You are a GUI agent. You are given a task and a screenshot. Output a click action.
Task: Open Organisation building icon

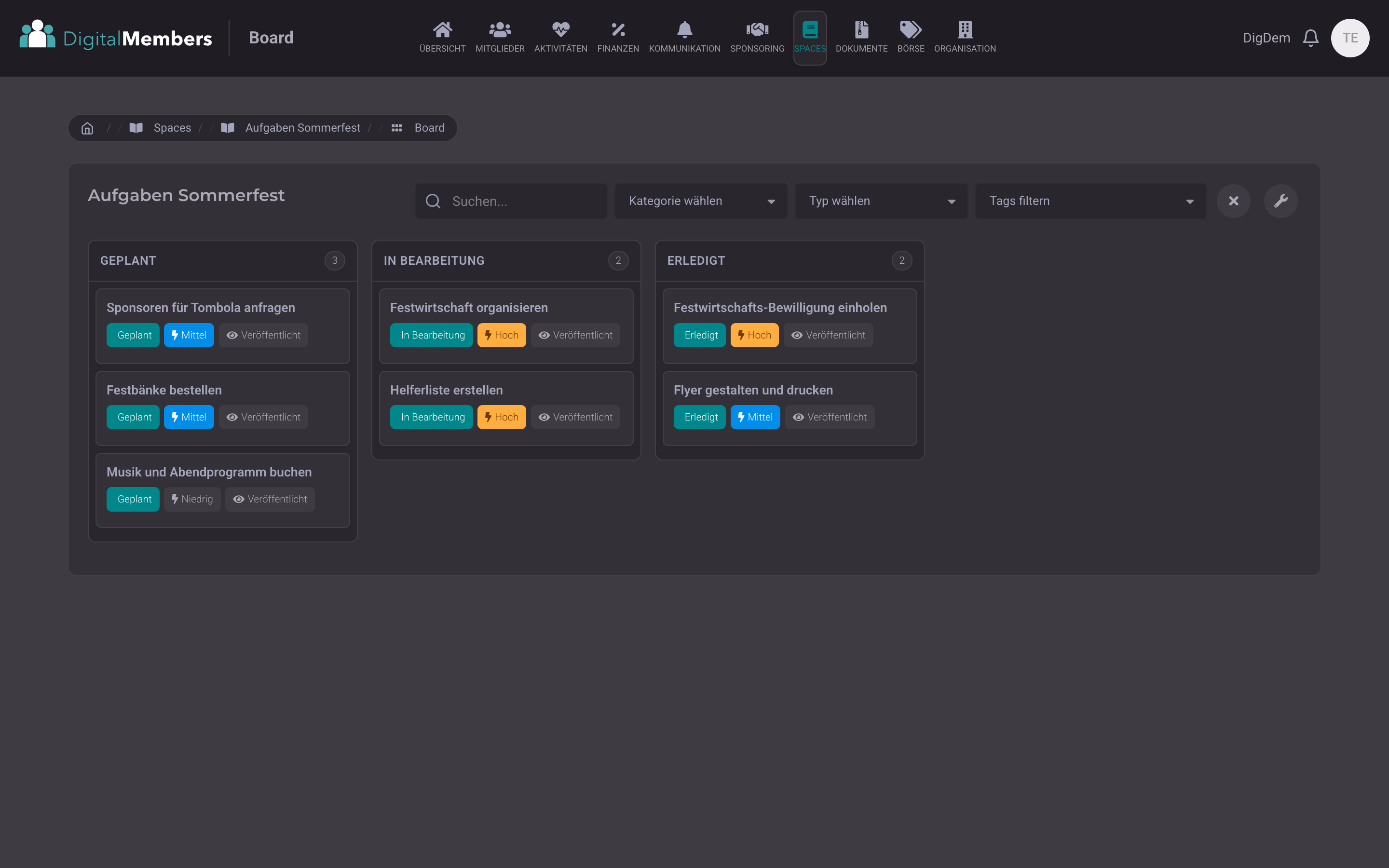[965, 29]
